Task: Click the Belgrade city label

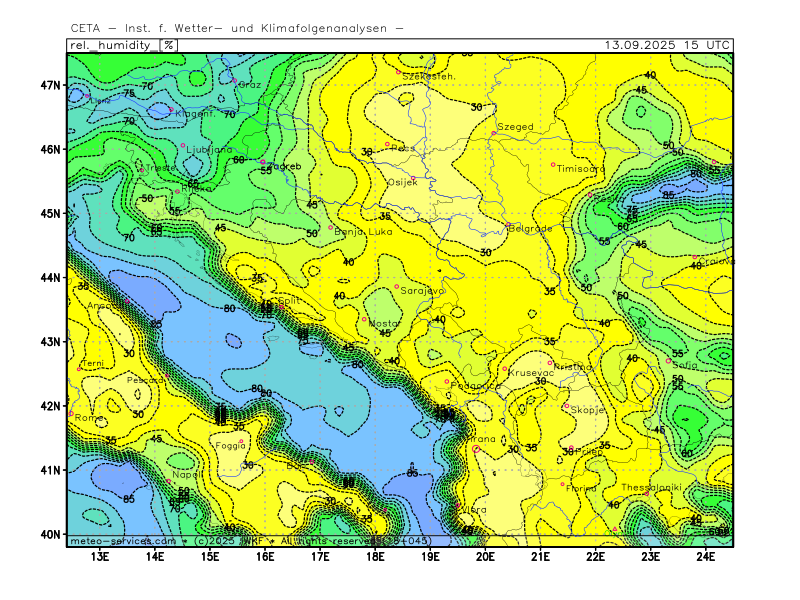Action: [531, 229]
